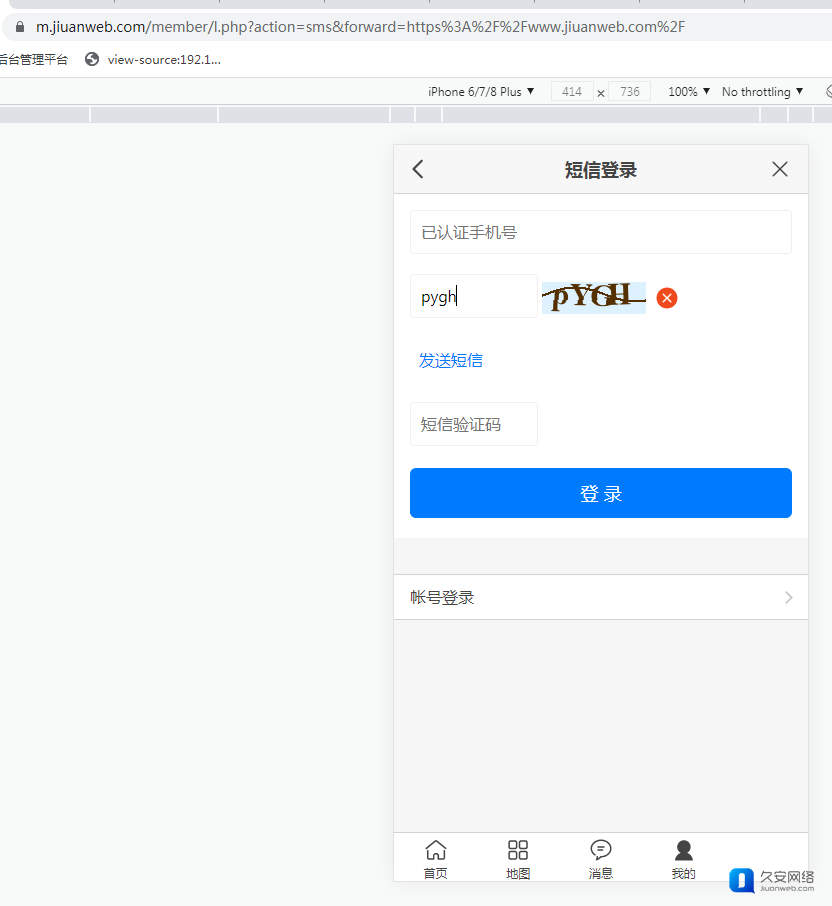Click the globe icon of the view-source bookmark

[x=92, y=60]
